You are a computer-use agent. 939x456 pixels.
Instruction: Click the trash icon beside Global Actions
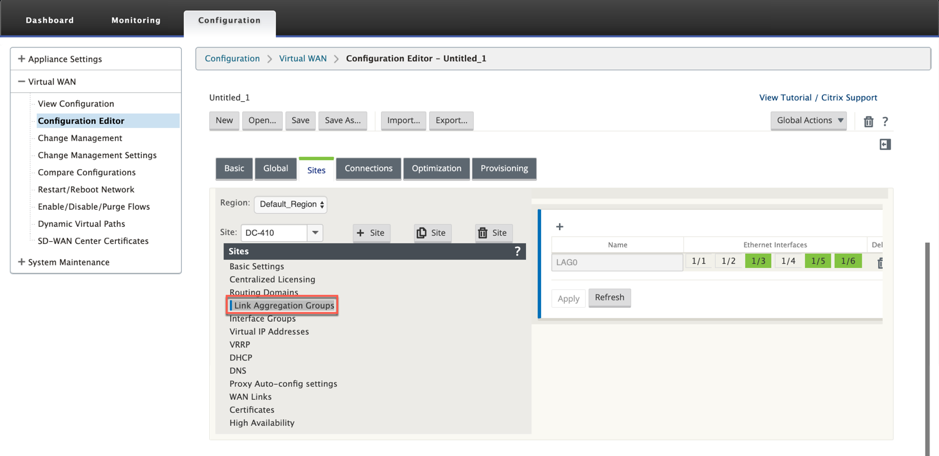click(x=868, y=122)
